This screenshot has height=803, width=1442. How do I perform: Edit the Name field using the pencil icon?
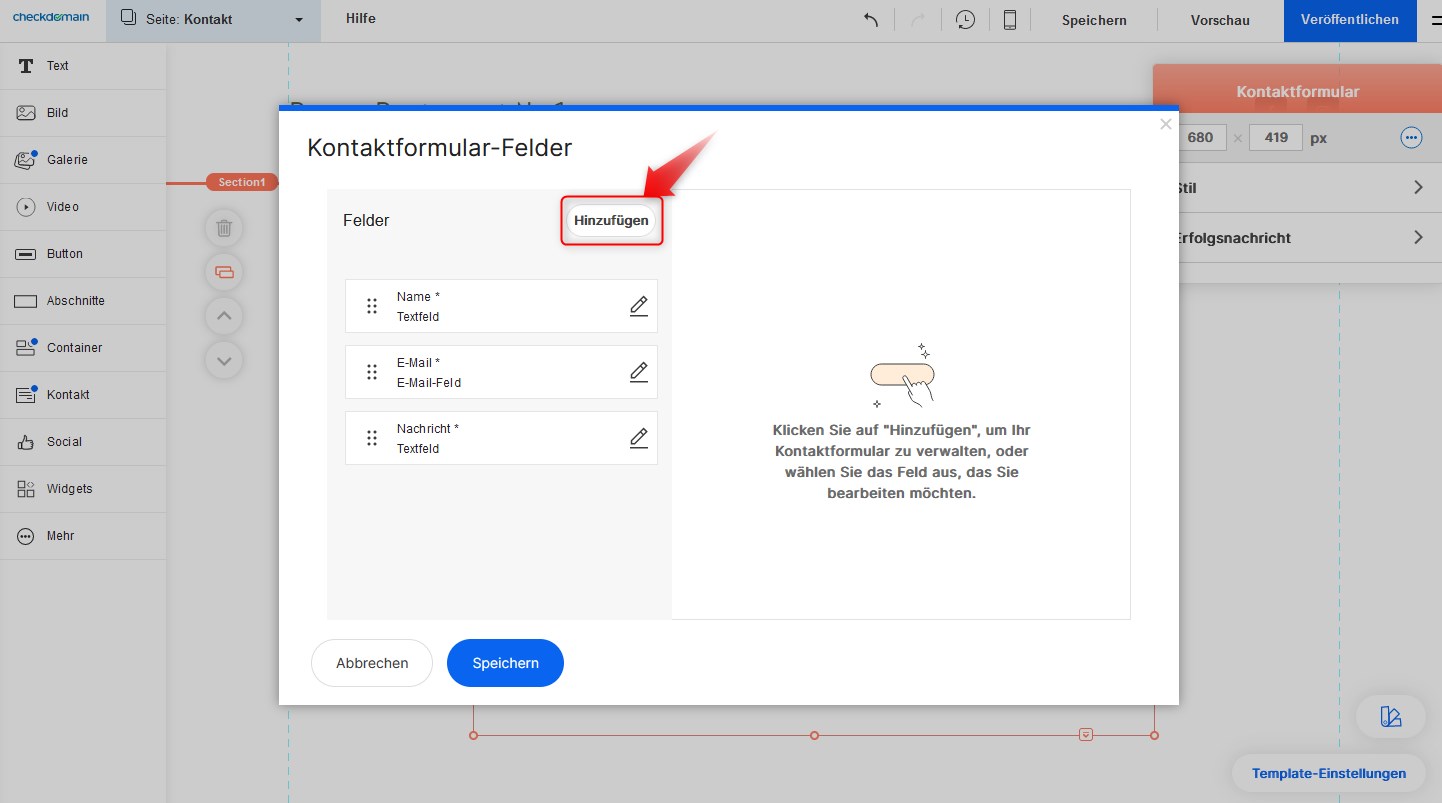pos(638,306)
